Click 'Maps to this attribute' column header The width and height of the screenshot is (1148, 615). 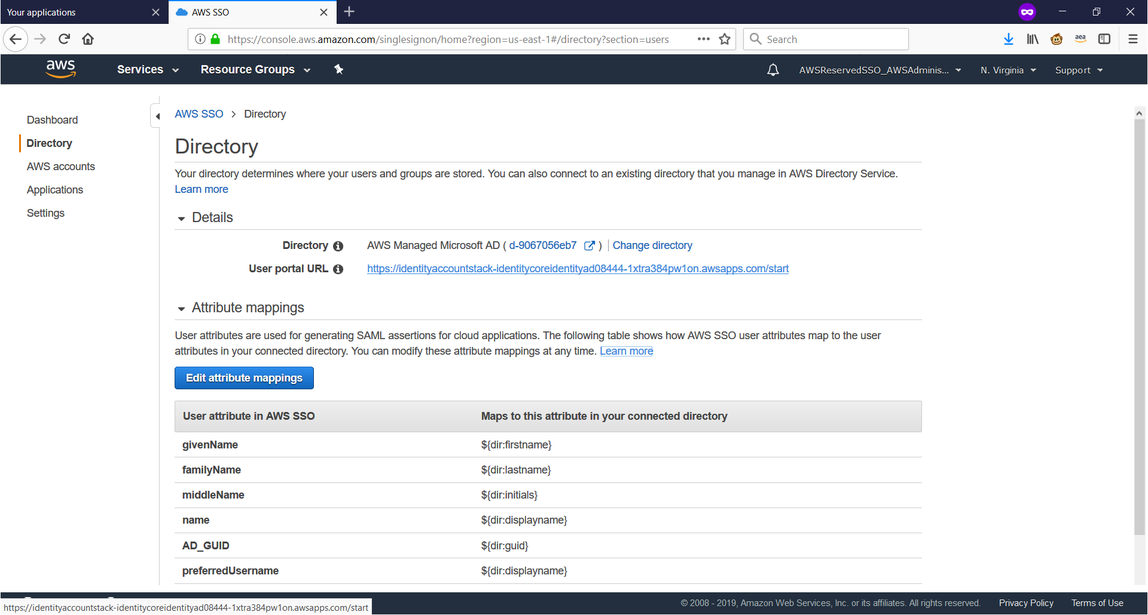coord(604,417)
